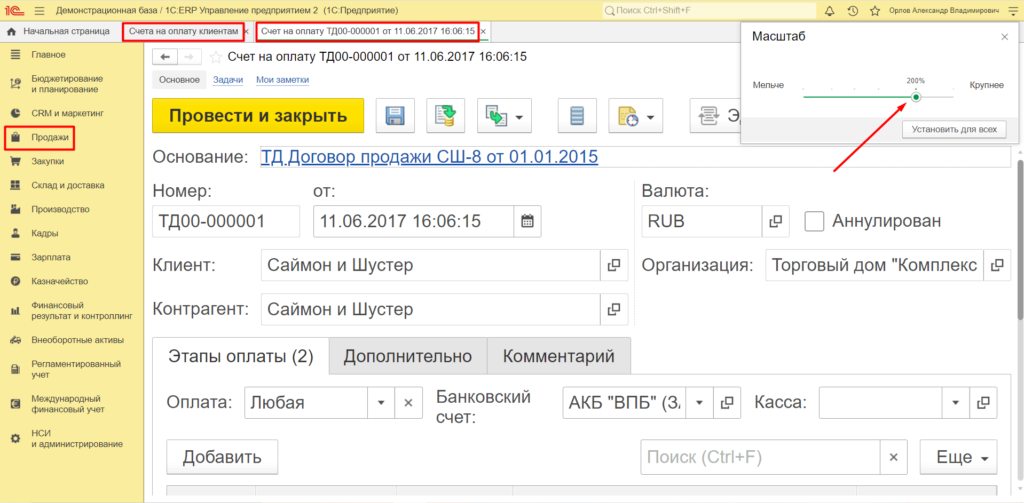
Task: Click the Поиск (Ctrl+F) search field
Action: click(760, 458)
